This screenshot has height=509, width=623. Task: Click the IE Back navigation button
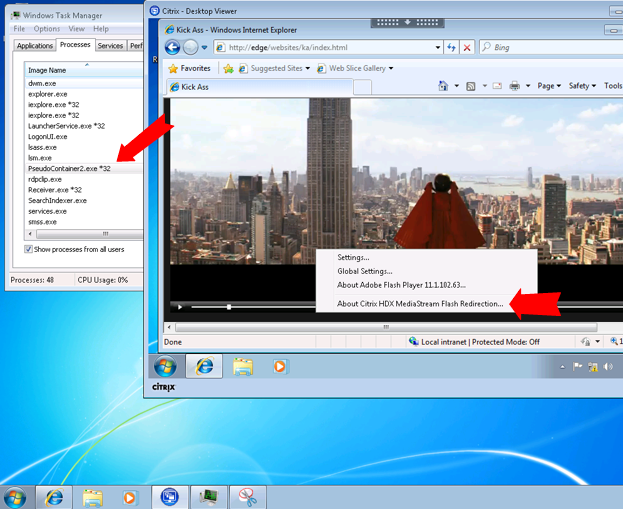pyautogui.click(x=171, y=47)
